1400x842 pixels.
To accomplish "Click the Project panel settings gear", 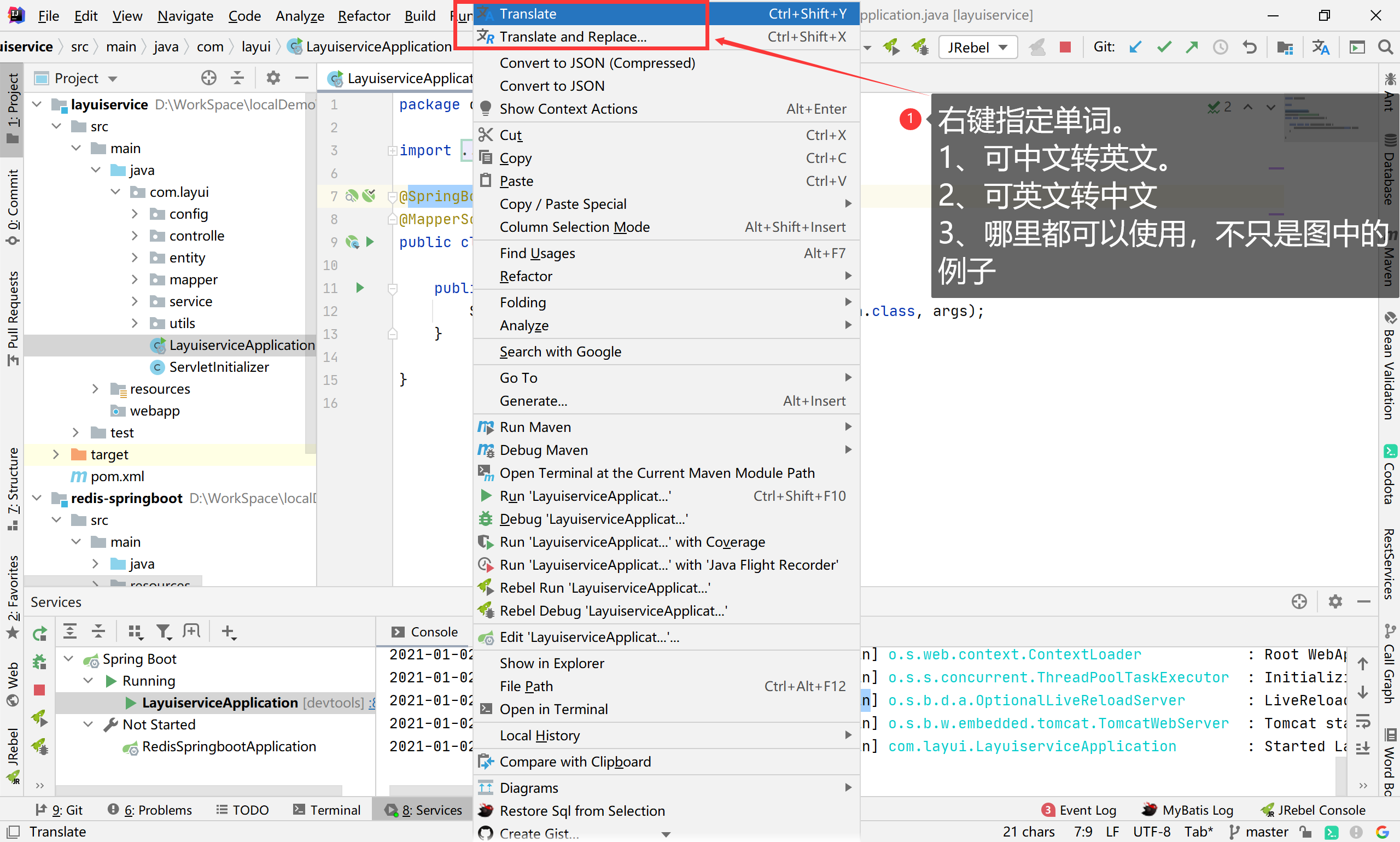I will pyautogui.click(x=273, y=78).
